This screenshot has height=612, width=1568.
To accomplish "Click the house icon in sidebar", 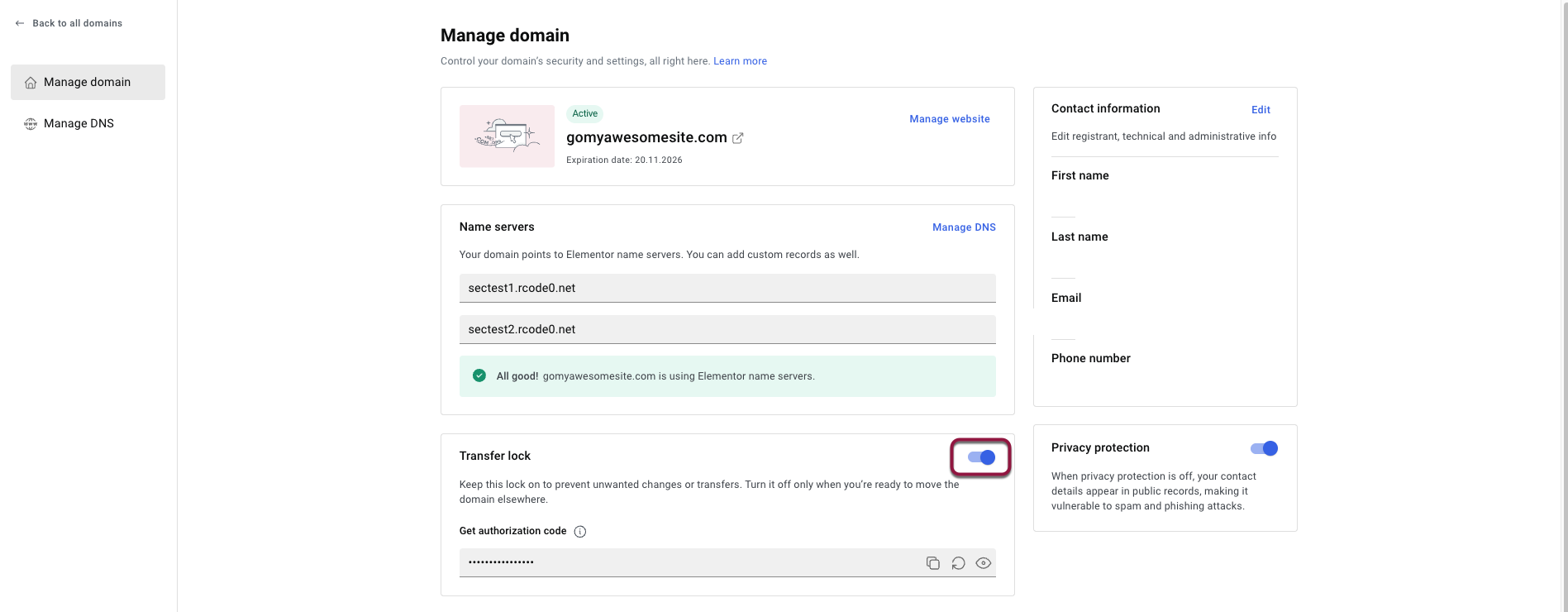I will point(31,83).
